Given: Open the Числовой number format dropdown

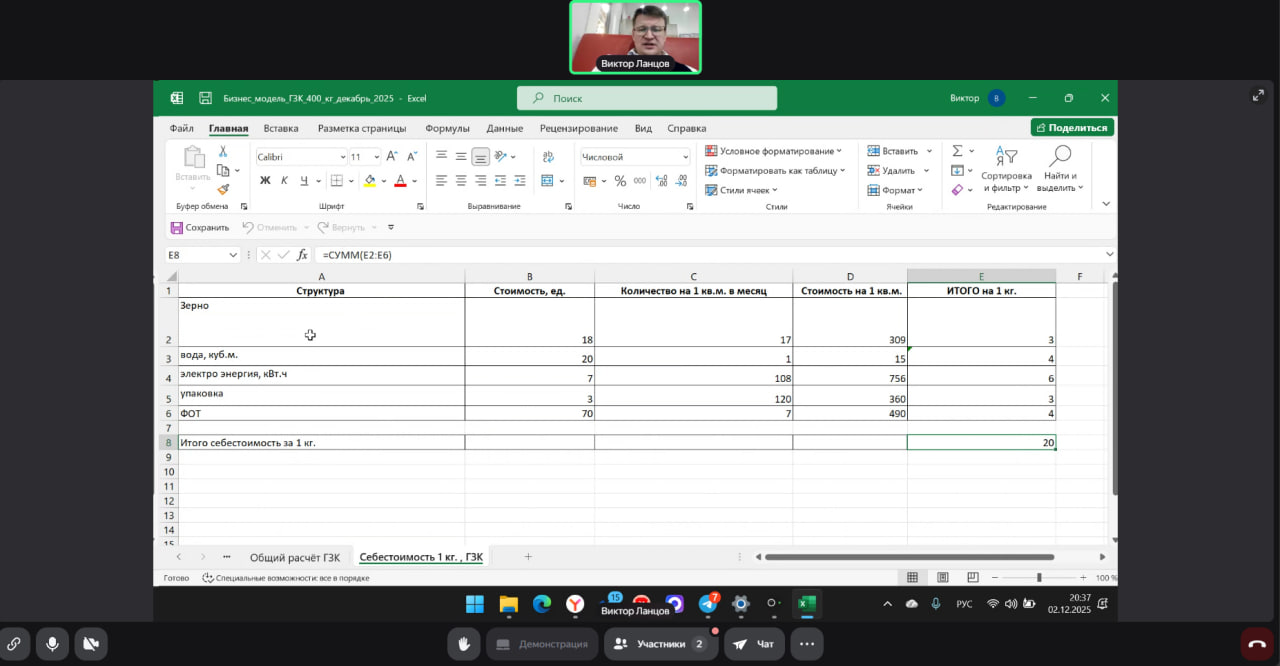Looking at the screenshot, I should 685,157.
